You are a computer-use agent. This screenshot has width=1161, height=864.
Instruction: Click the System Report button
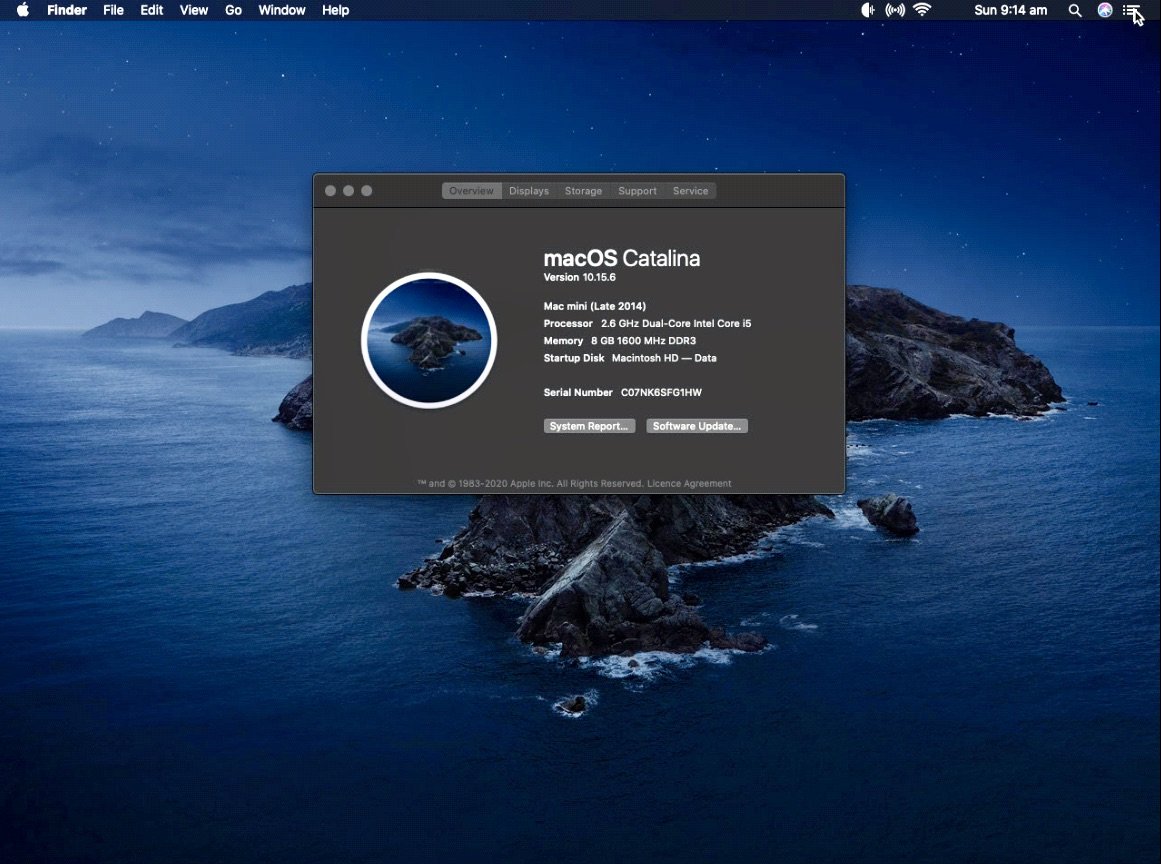click(589, 426)
